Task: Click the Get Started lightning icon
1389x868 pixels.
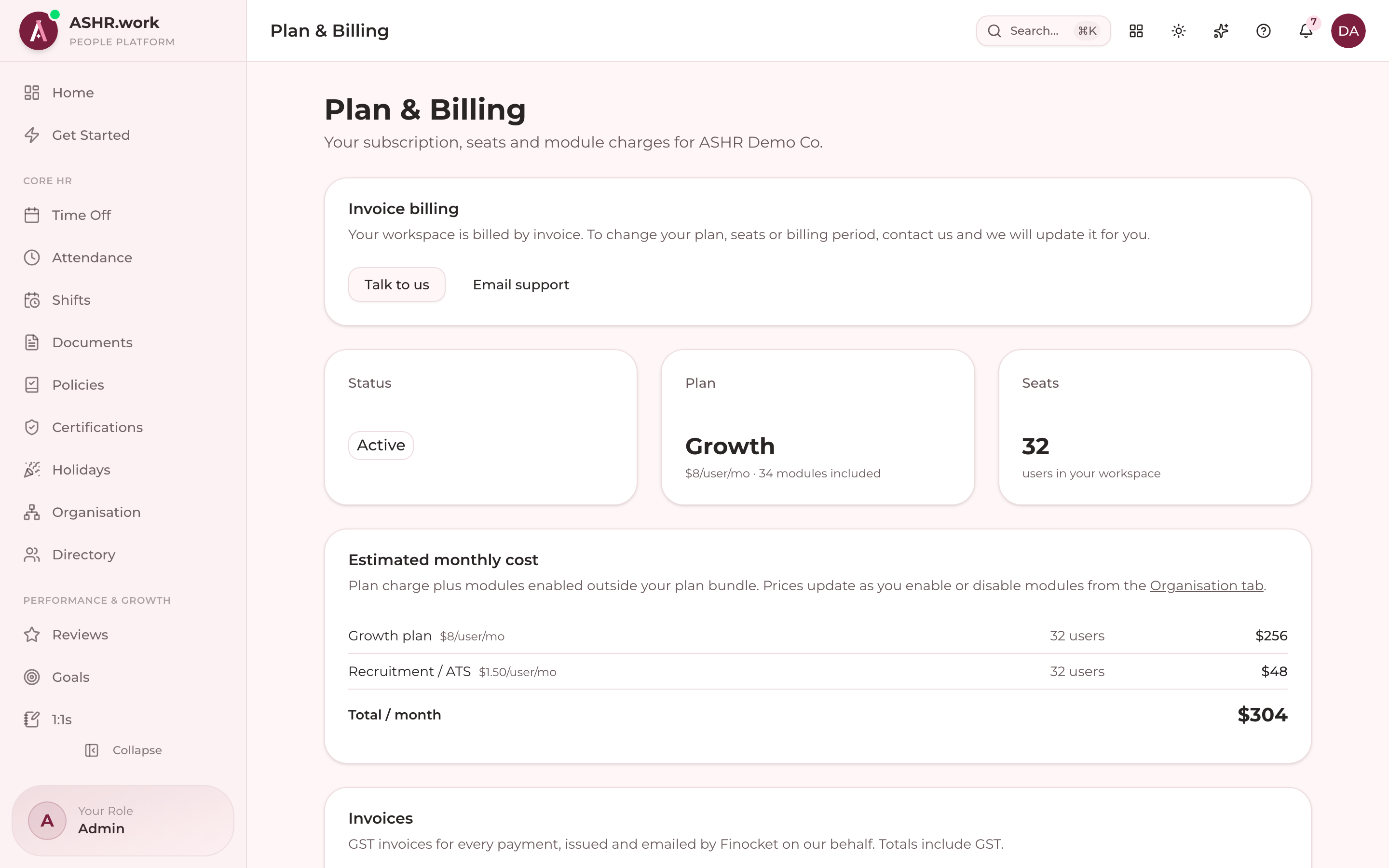Action: [32, 135]
